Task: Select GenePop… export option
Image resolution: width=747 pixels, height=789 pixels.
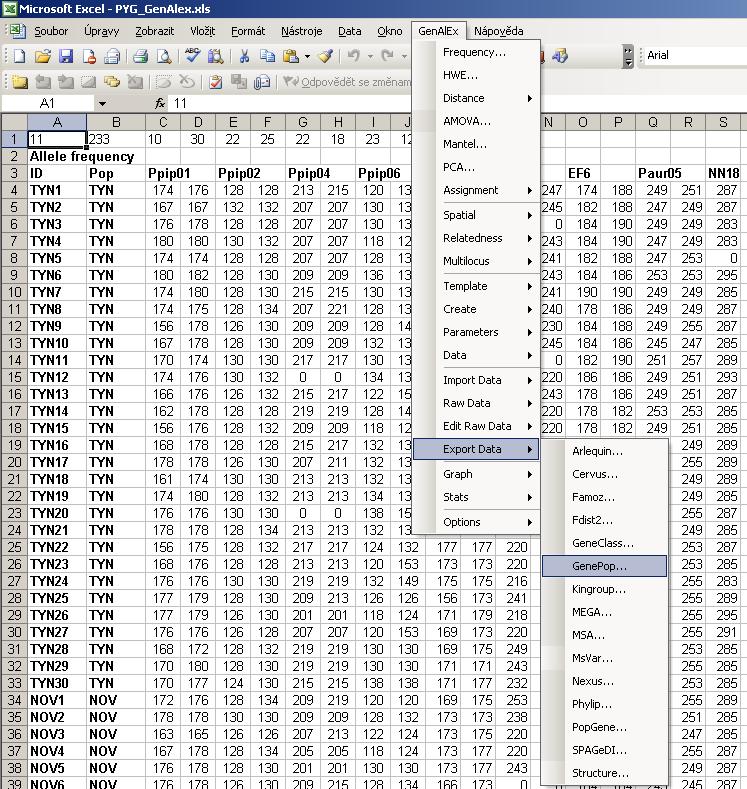Action: [604, 566]
